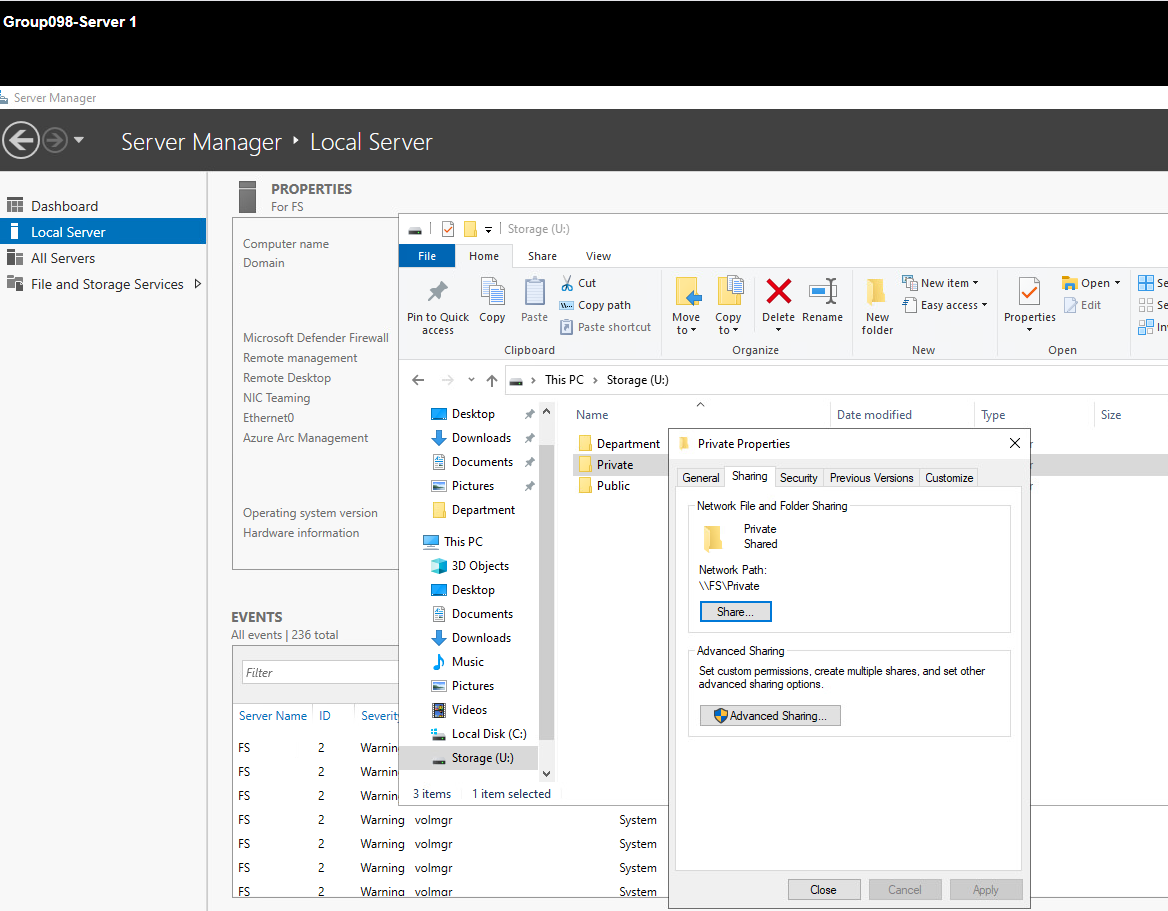This screenshot has width=1168, height=911.
Task: Click the Share... button
Action: click(x=735, y=612)
